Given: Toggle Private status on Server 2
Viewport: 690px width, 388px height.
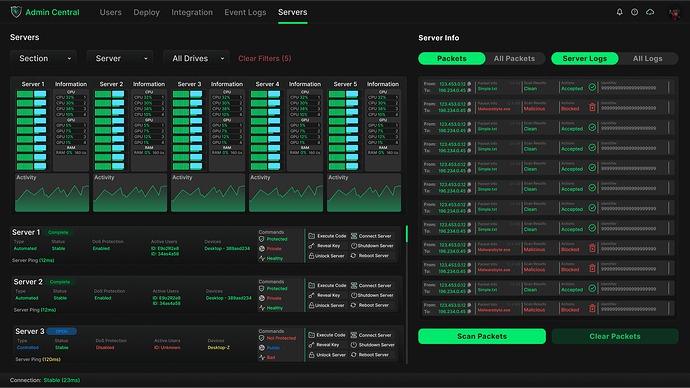Looking at the screenshot, I should click(x=270, y=298).
